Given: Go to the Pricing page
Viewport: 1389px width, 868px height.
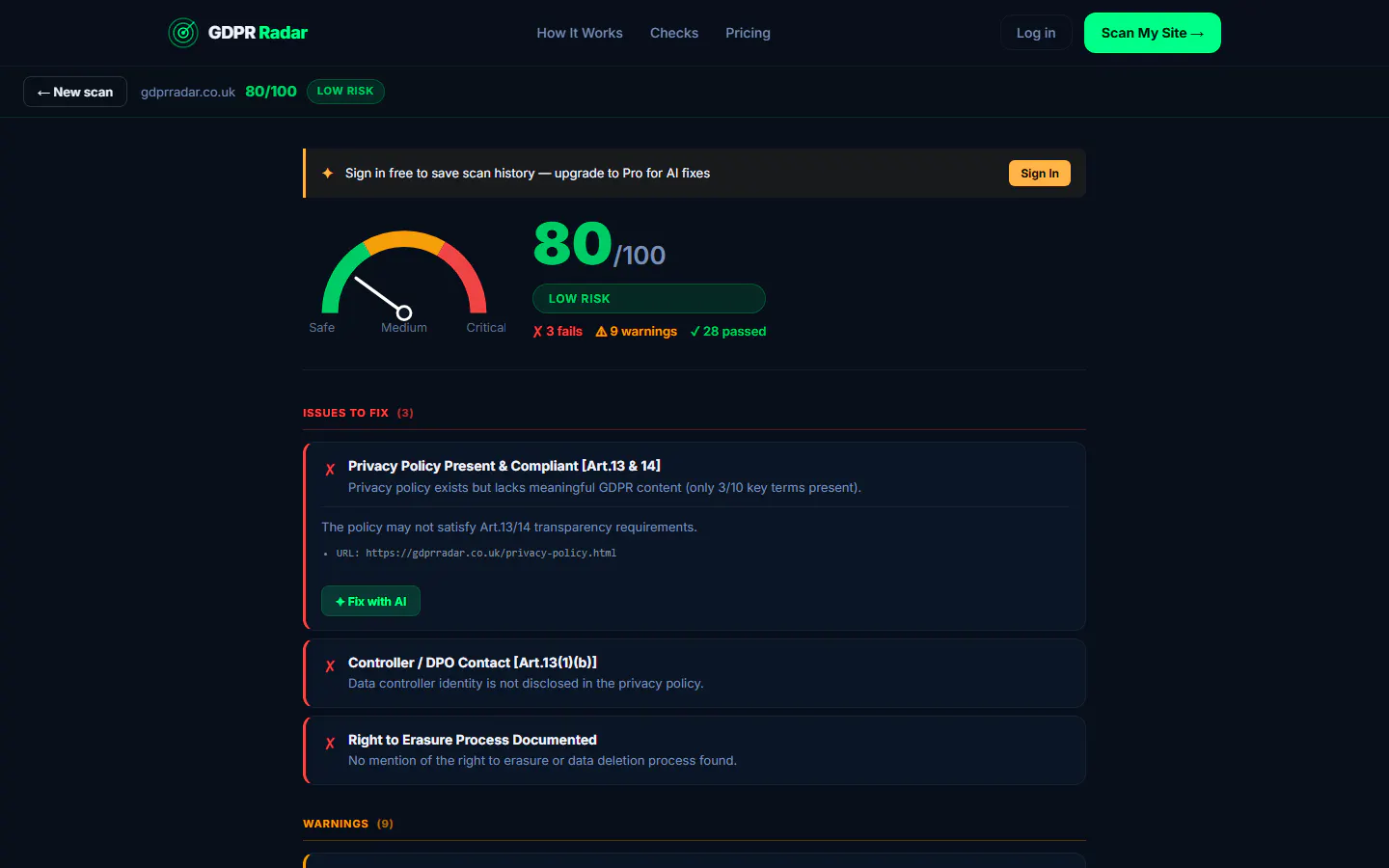Looking at the screenshot, I should coord(748,33).
